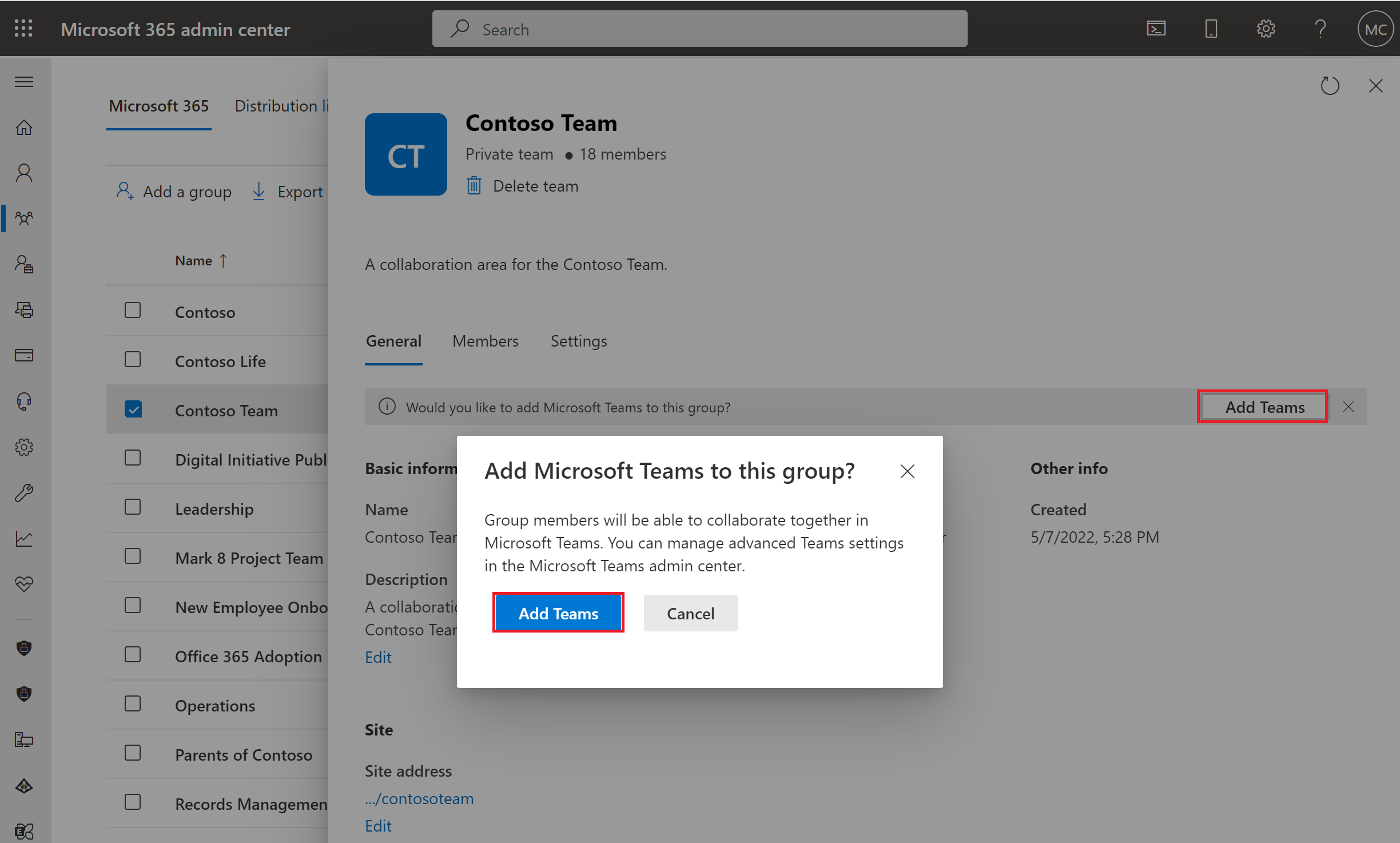This screenshot has height=843, width=1400.
Task: Click Cancel in the dialog
Action: tap(690, 614)
